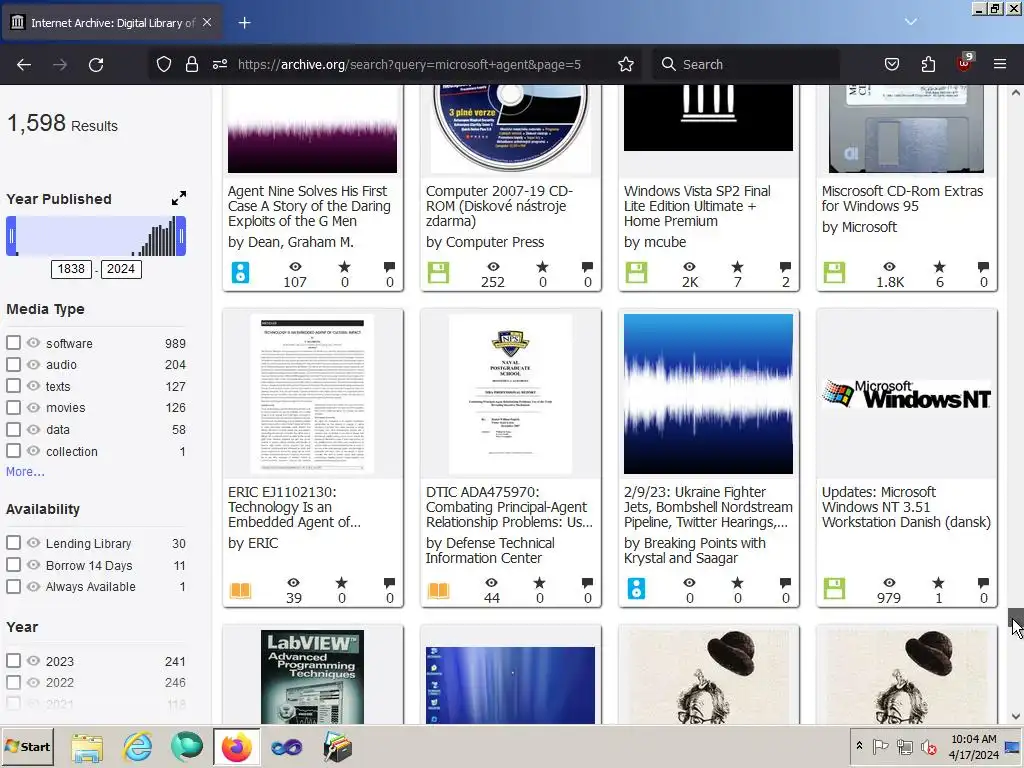Click the audio icon on Ukraine Fighter Jets card

click(x=636, y=588)
